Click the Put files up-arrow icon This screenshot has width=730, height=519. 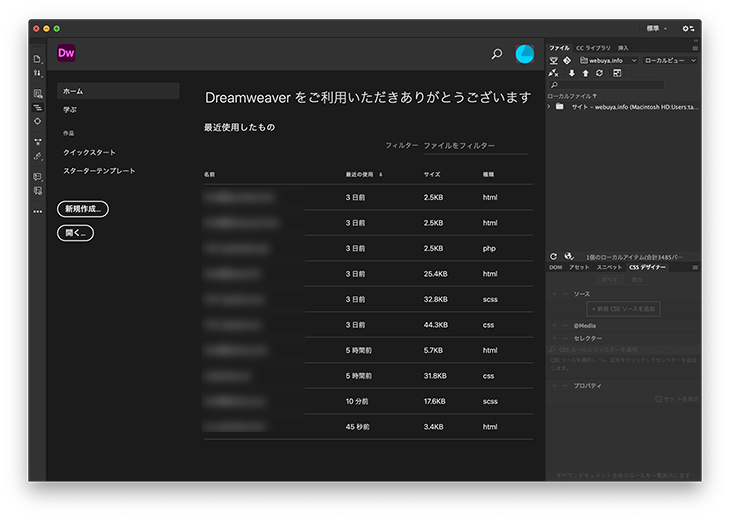pos(586,73)
